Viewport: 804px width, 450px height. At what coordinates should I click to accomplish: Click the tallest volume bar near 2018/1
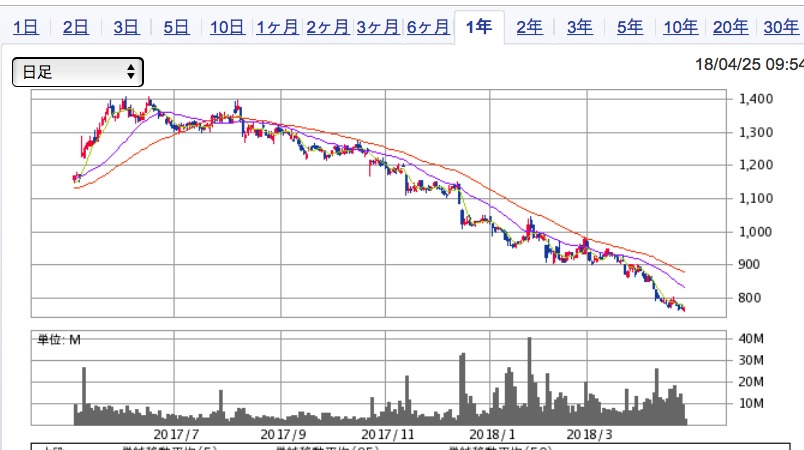pos(529,382)
